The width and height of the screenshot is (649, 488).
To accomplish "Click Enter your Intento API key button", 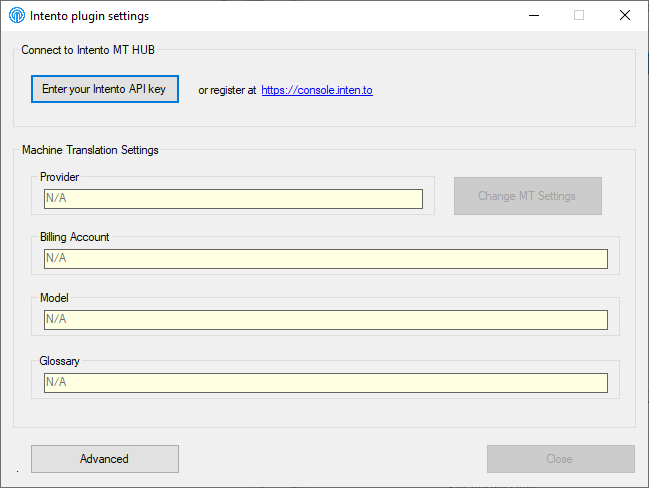I will (105, 89).
